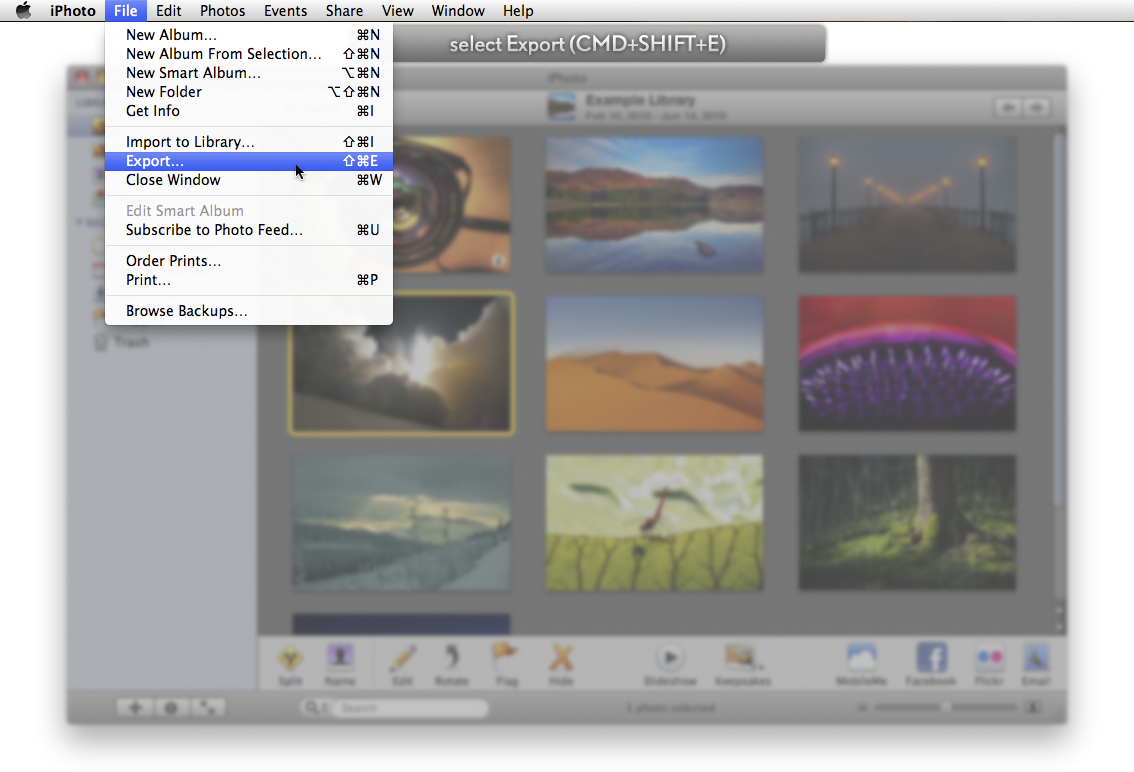
Task: Select the pier with lamps photo
Action: point(907,205)
